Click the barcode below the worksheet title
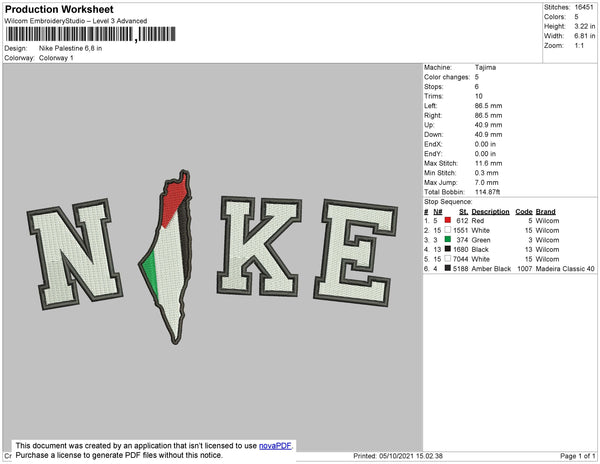This screenshot has width=600, height=464. [91, 34]
